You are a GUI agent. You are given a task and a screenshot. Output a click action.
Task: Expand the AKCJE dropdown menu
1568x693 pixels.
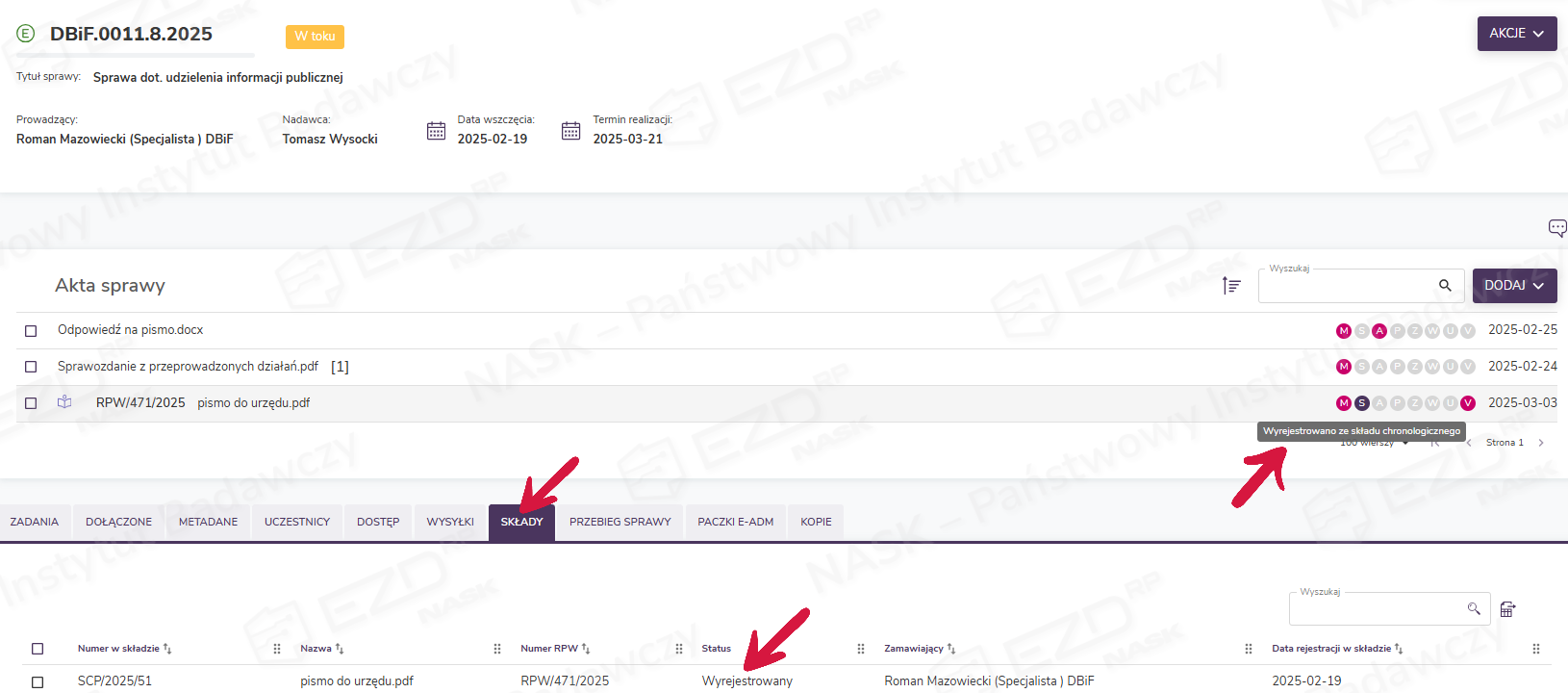click(x=1516, y=34)
